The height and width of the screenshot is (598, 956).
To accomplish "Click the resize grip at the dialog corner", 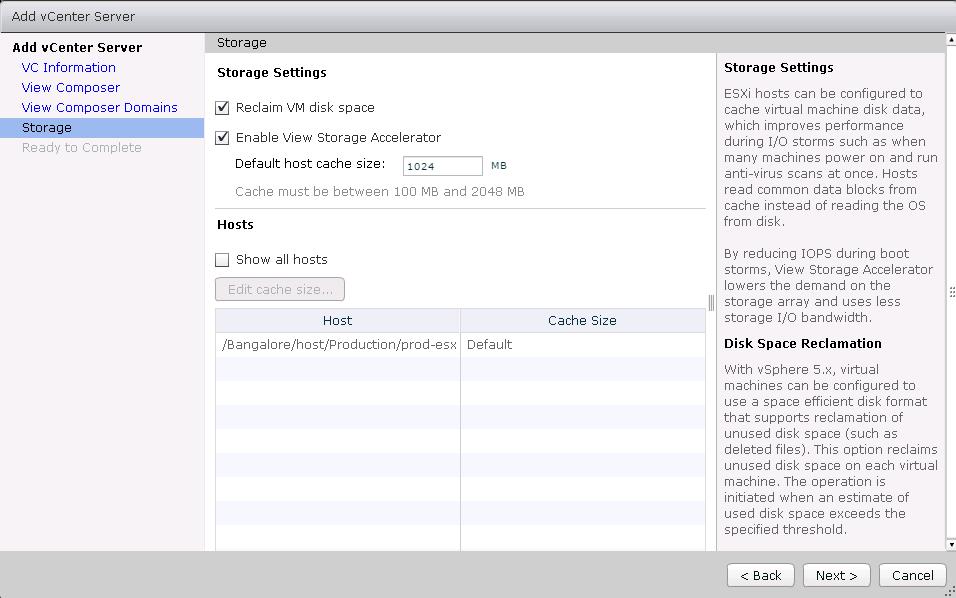I will pyautogui.click(x=950, y=591).
